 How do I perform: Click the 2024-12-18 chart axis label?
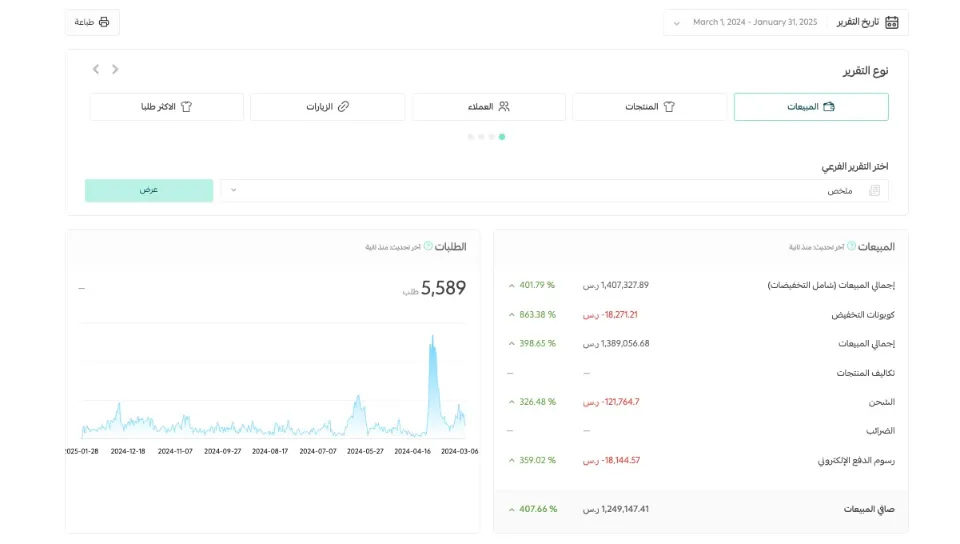[x=128, y=451]
